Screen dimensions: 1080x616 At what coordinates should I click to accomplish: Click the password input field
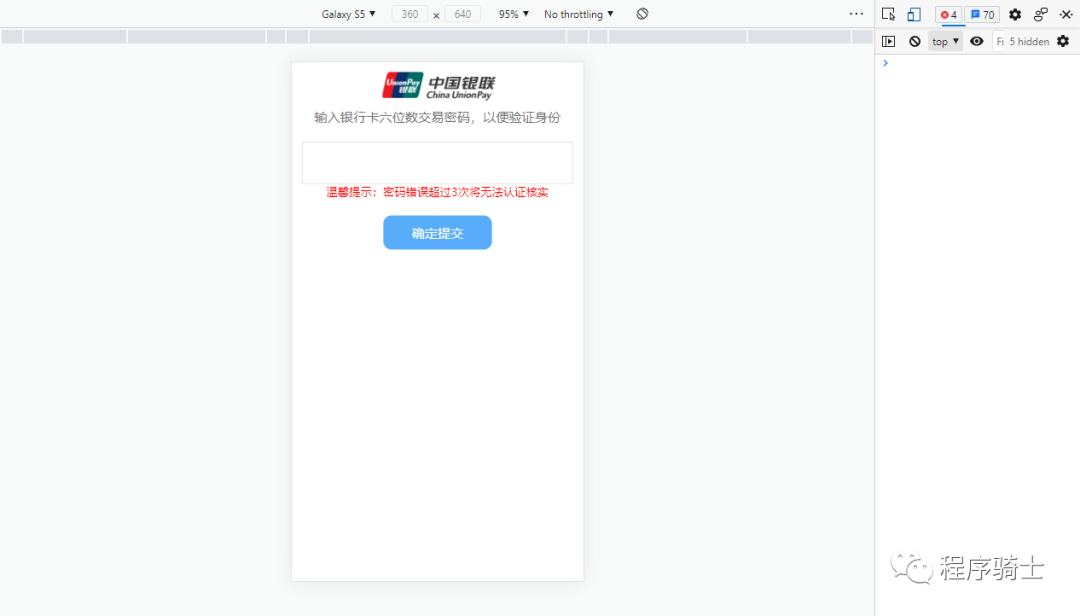[x=437, y=162]
